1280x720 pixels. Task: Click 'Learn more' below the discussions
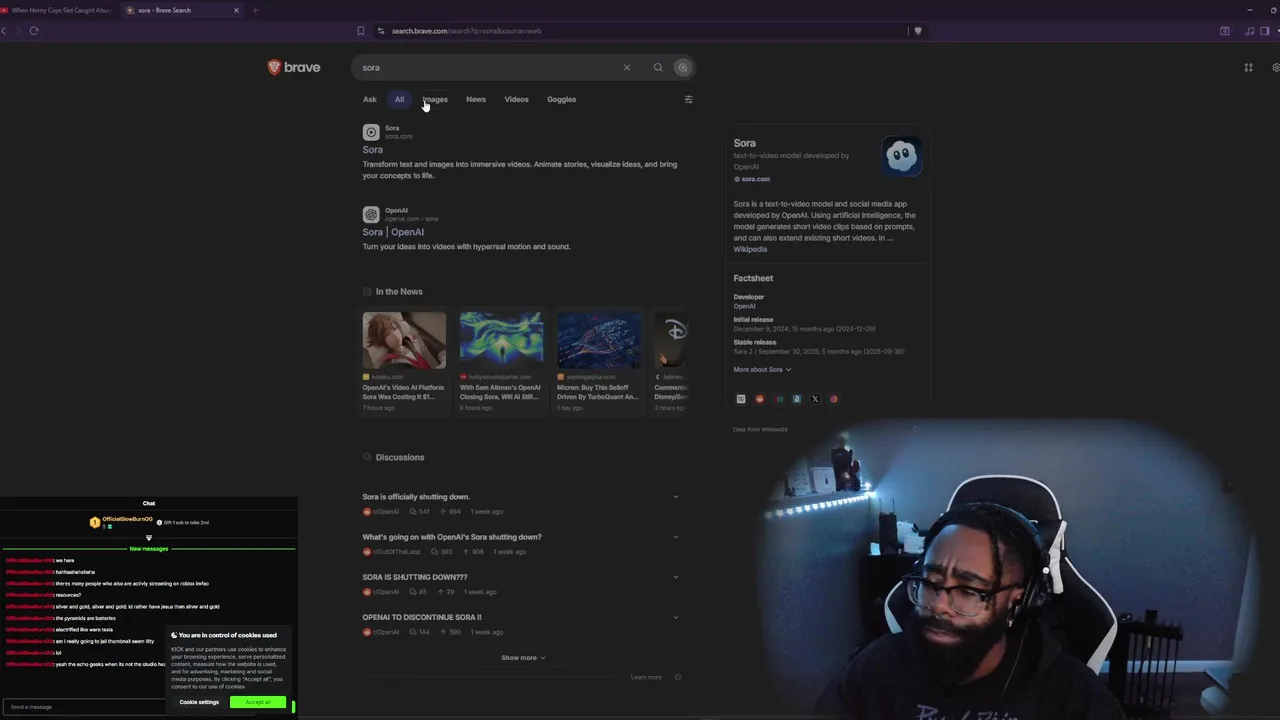(x=646, y=677)
